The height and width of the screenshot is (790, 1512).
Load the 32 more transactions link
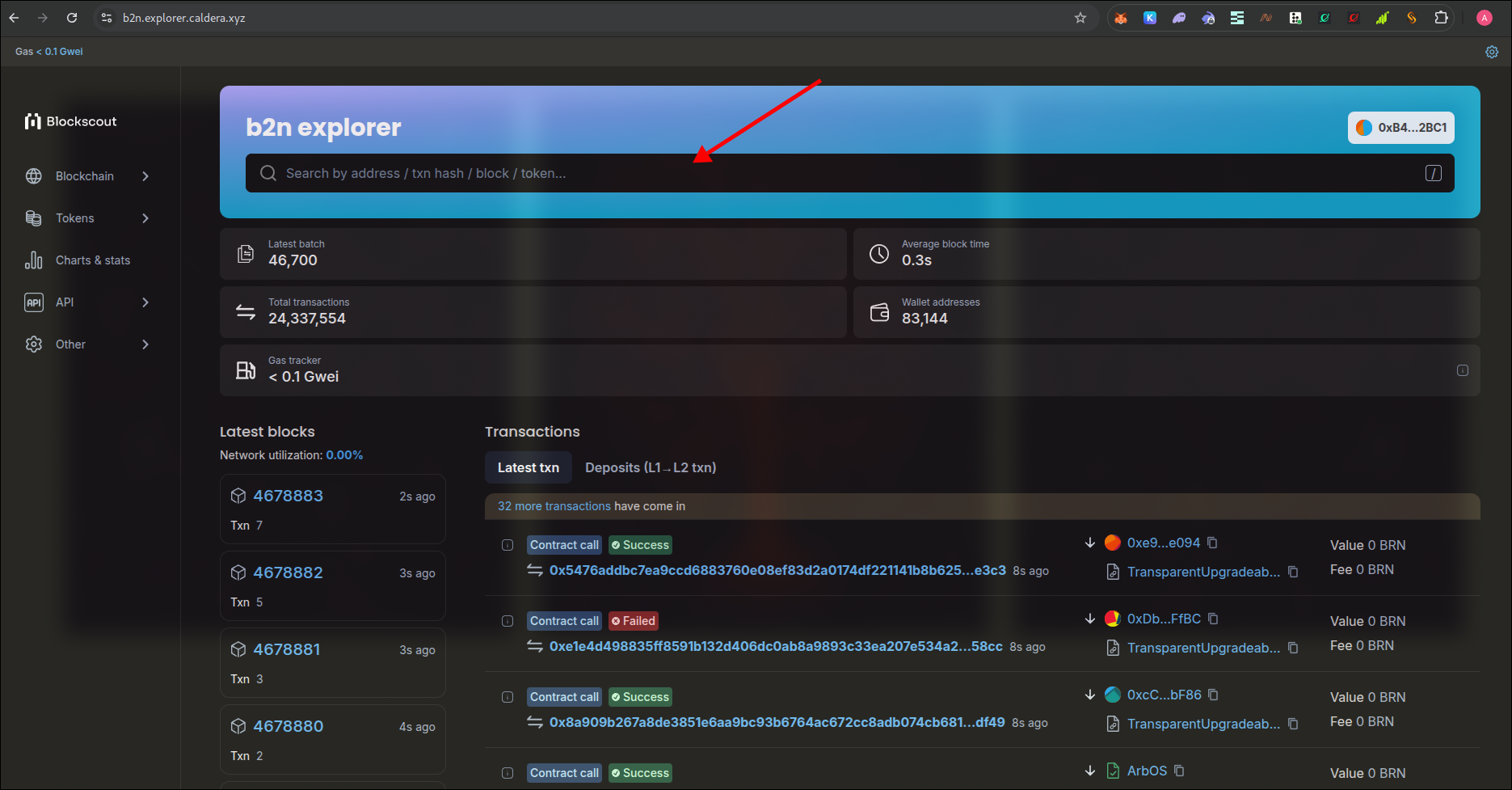(554, 506)
